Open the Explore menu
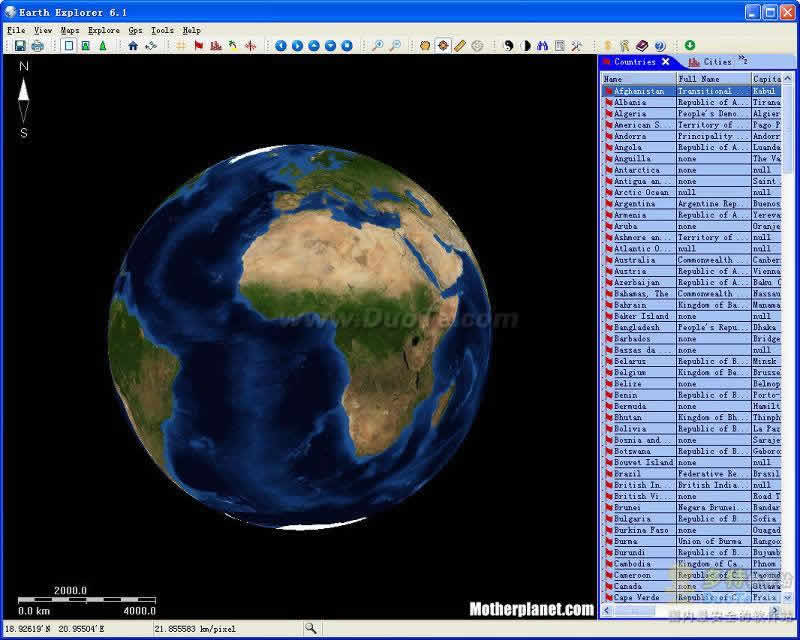800x640 pixels. pyautogui.click(x=104, y=30)
